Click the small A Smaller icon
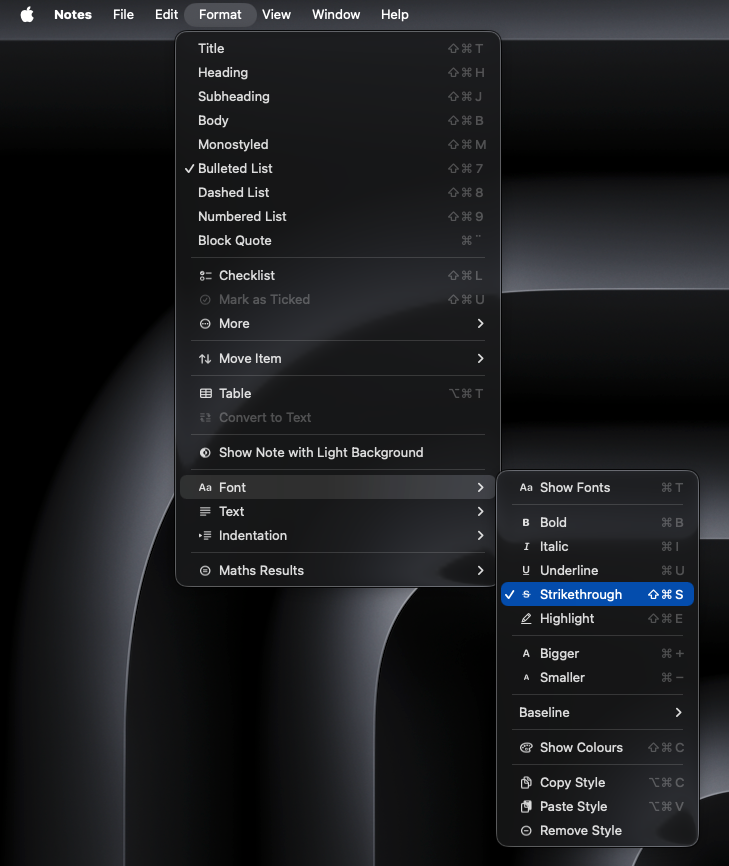This screenshot has height=866, width=729. coord(526,678)
